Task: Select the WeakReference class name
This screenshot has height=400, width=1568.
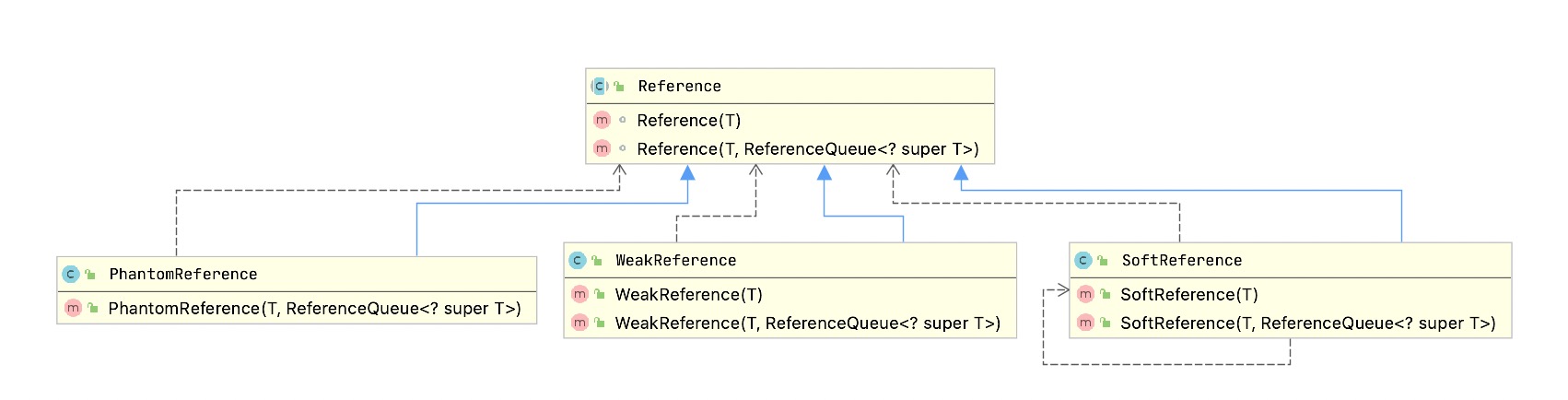Action: point(676,260)
